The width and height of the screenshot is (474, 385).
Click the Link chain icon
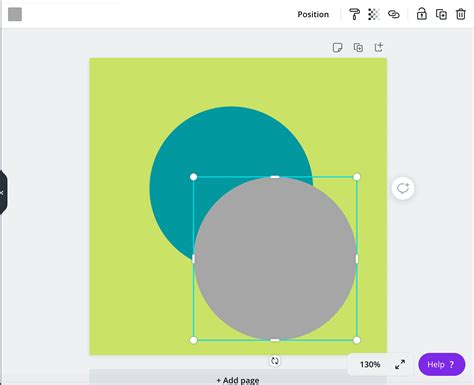[x=394, y=14]
